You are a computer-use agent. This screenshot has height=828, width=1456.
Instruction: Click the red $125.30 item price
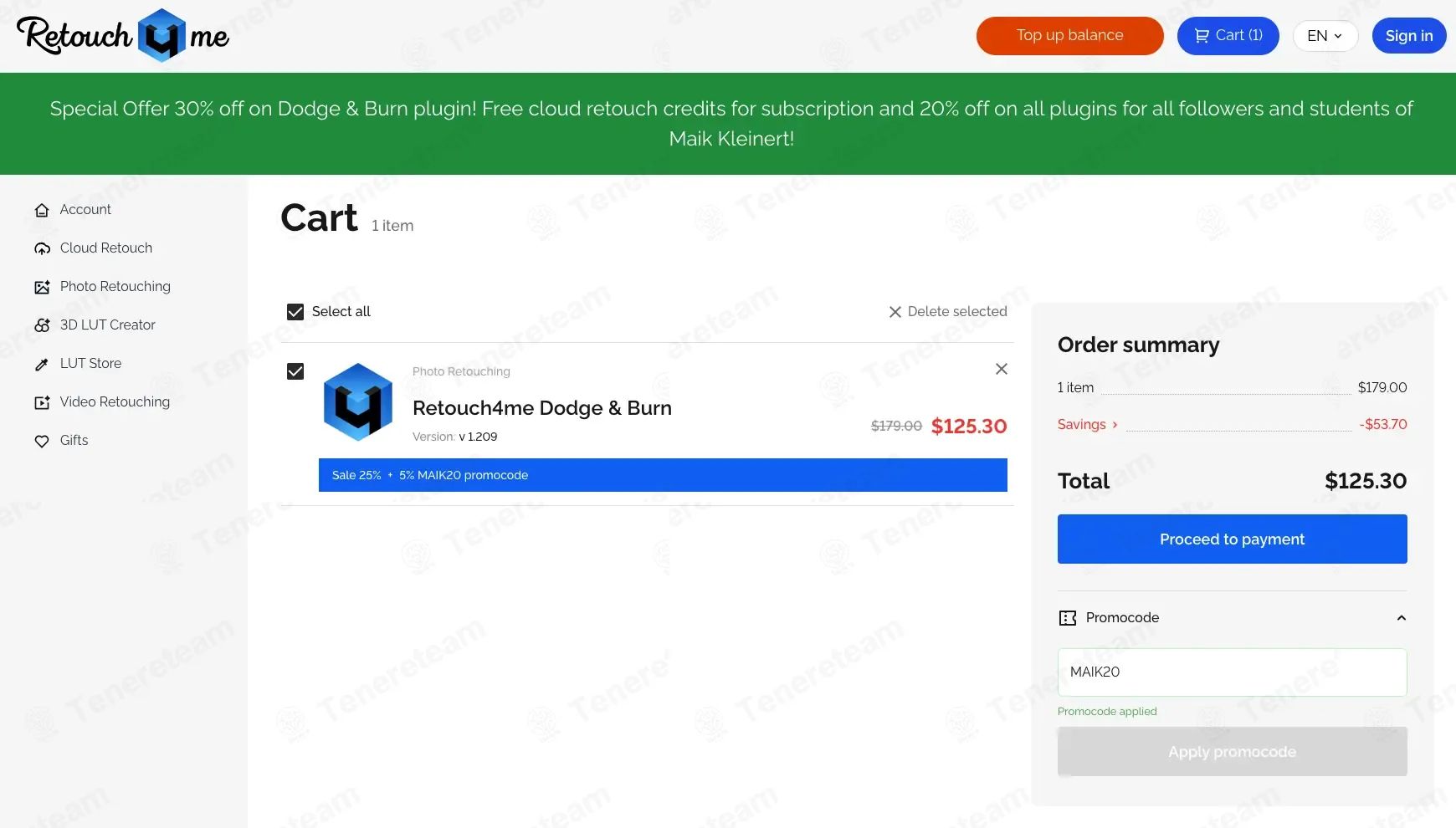tap(969, 426)
